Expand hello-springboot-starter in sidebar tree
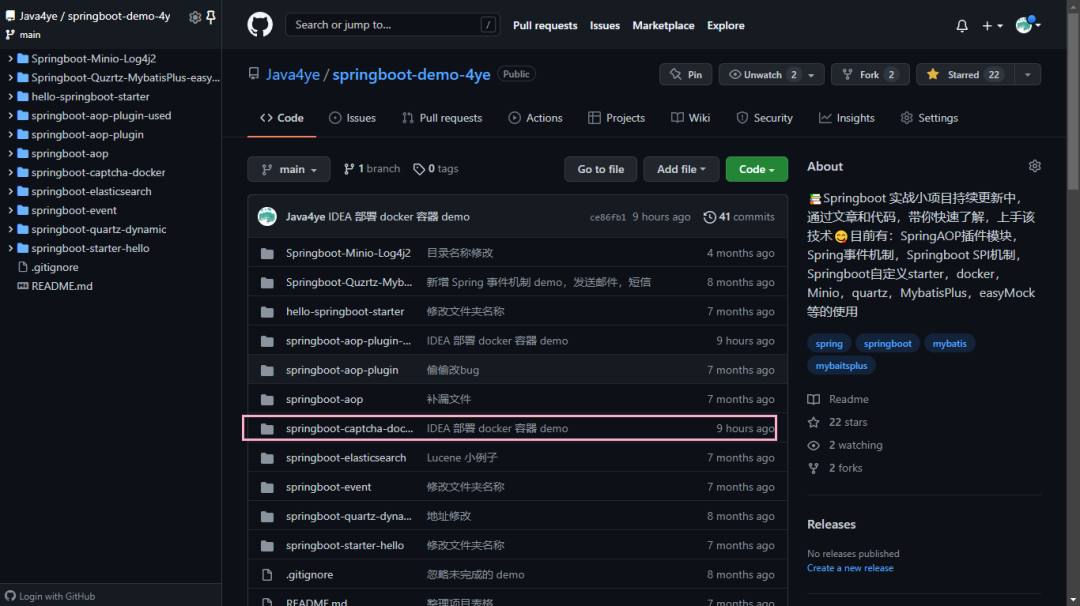The width and height of the screenshot is (1080, 606). click(x=10, y=96)
